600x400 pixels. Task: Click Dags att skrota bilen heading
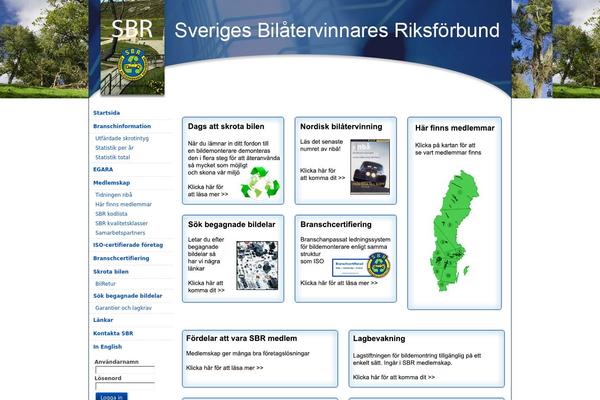(226, 127)
